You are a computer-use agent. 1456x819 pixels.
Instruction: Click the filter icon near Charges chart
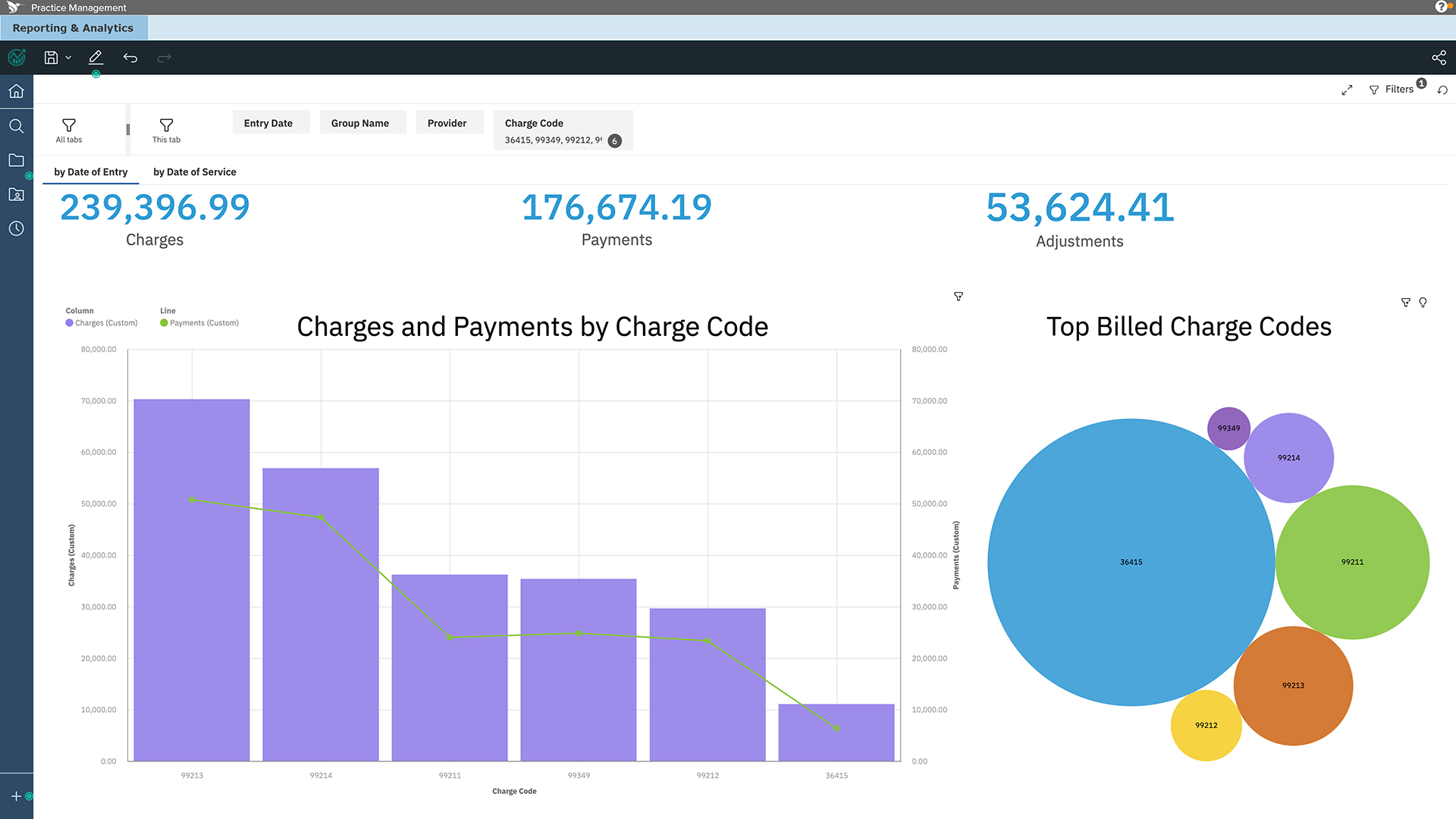pyautogui.click(x=958, y=297)
